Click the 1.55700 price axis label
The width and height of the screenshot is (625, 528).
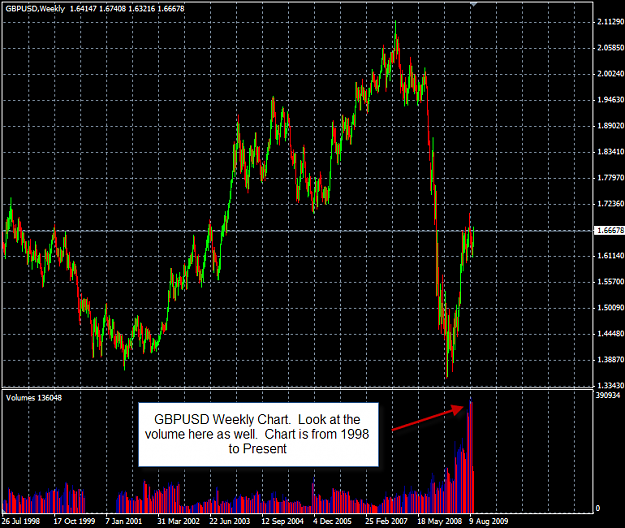pos(611,282)
